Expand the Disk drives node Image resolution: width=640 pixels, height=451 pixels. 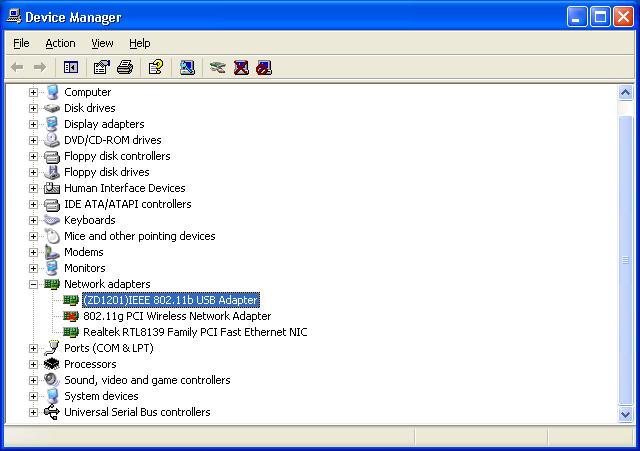[x=33, y=108]
